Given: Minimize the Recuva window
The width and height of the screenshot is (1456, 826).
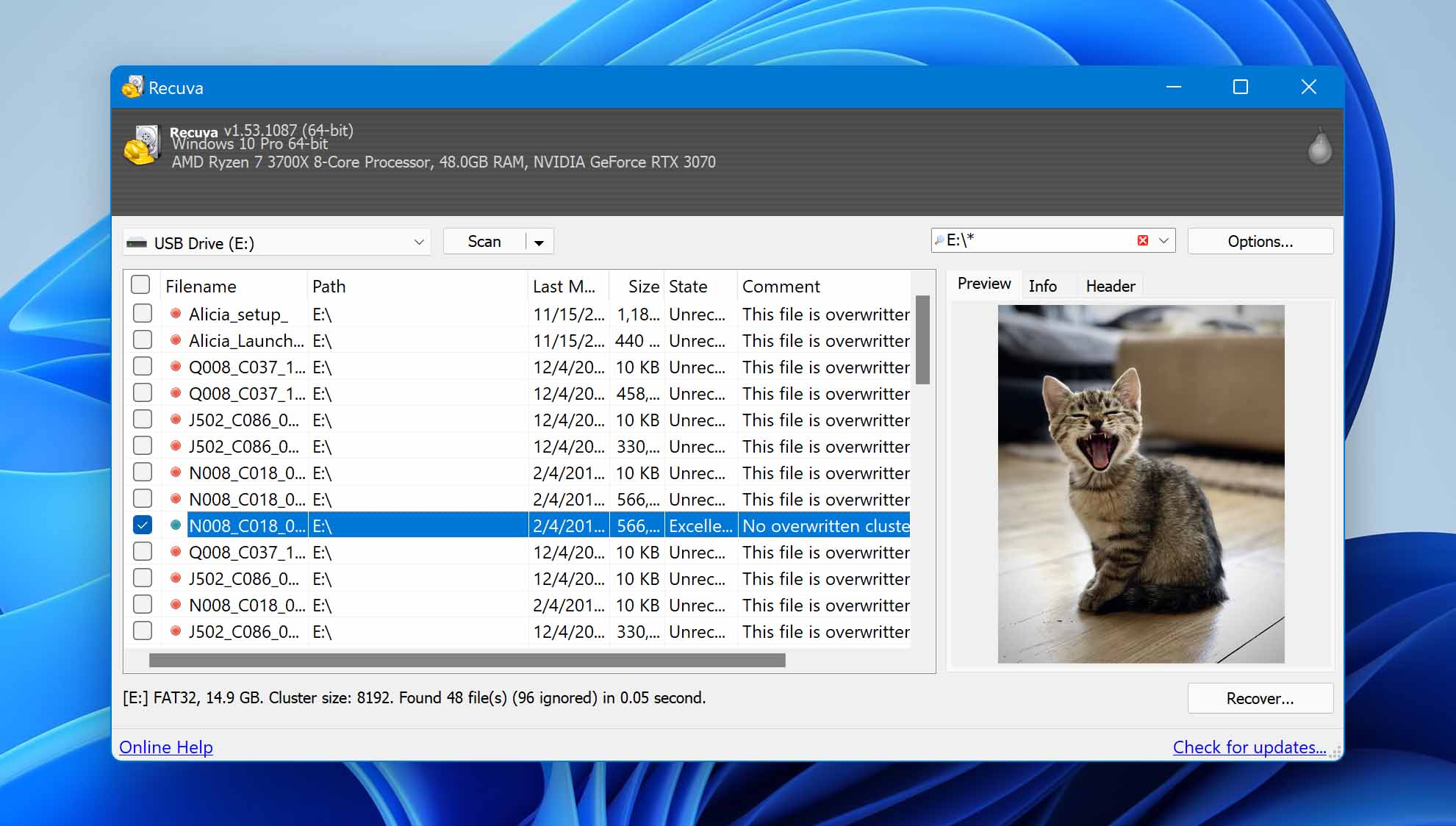Looking at the screenshot, I should pyautogui.click(x=1174, y=87).
